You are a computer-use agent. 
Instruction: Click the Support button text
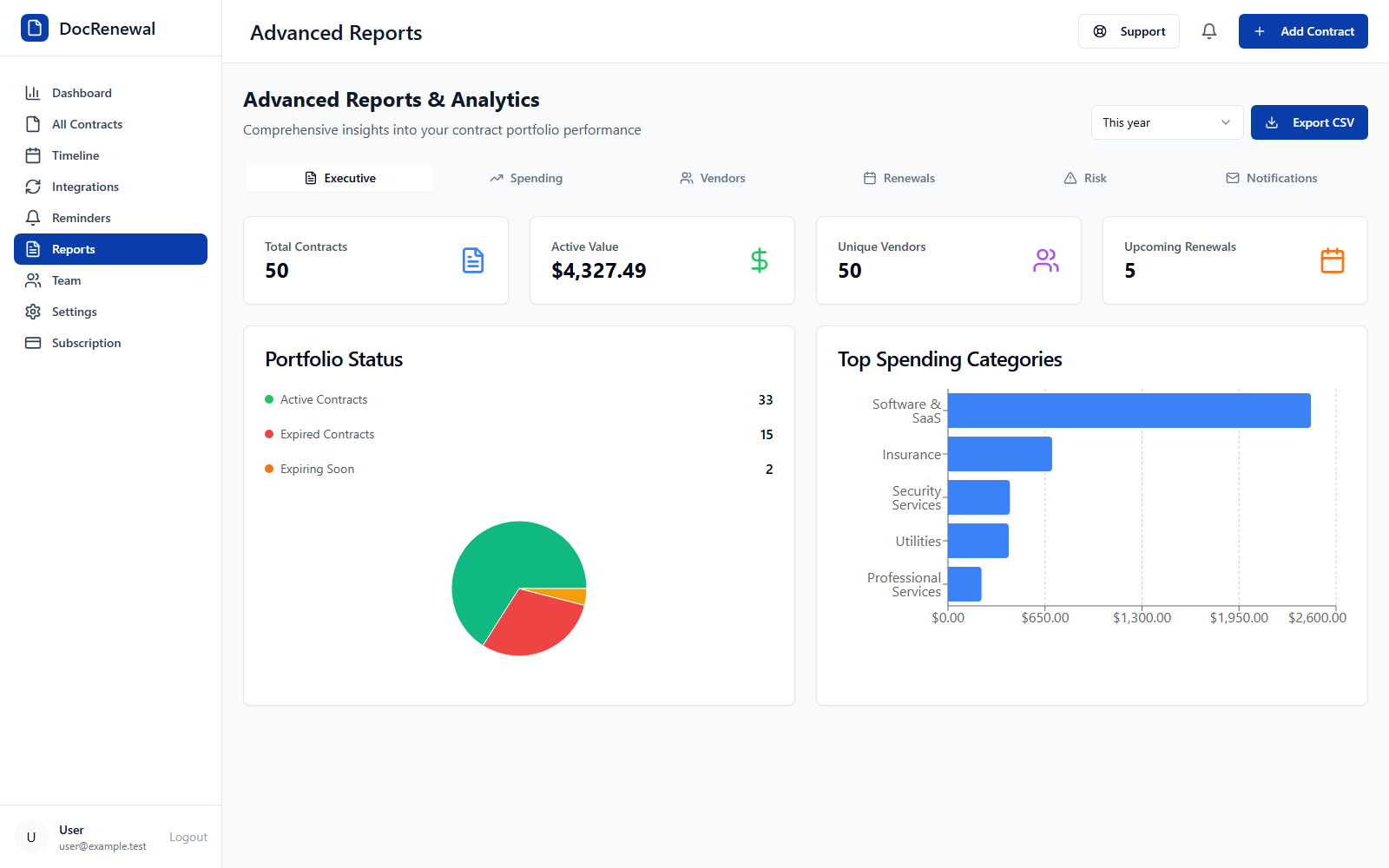coord(1142,31)
